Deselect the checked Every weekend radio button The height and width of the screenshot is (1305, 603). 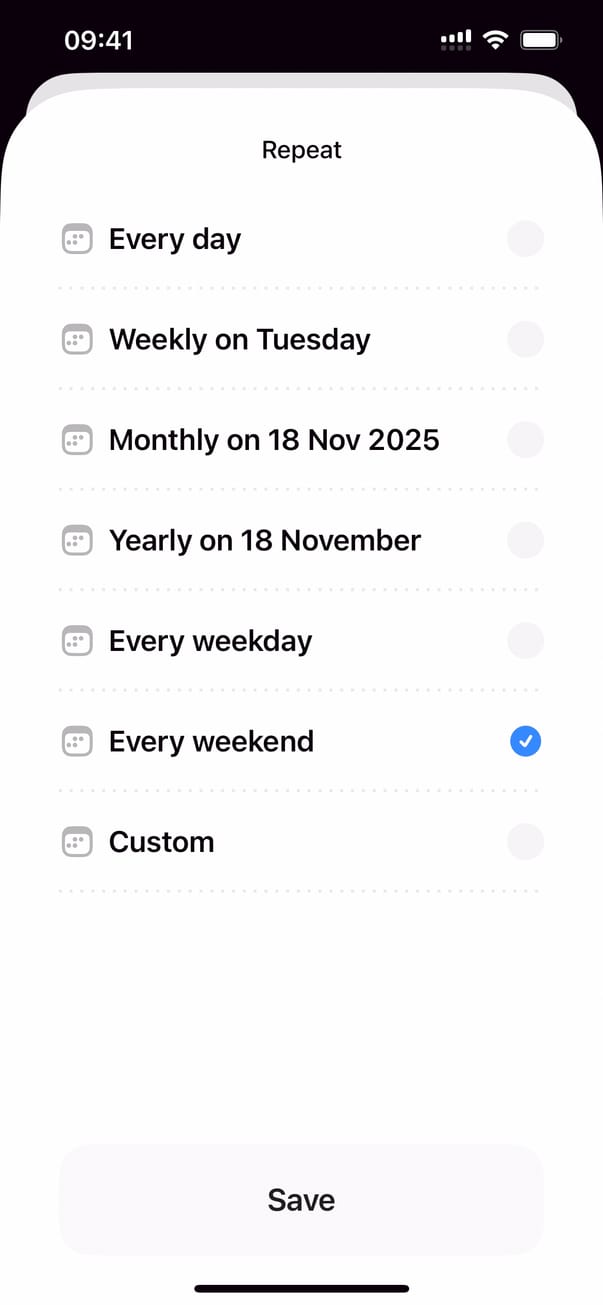525,742
